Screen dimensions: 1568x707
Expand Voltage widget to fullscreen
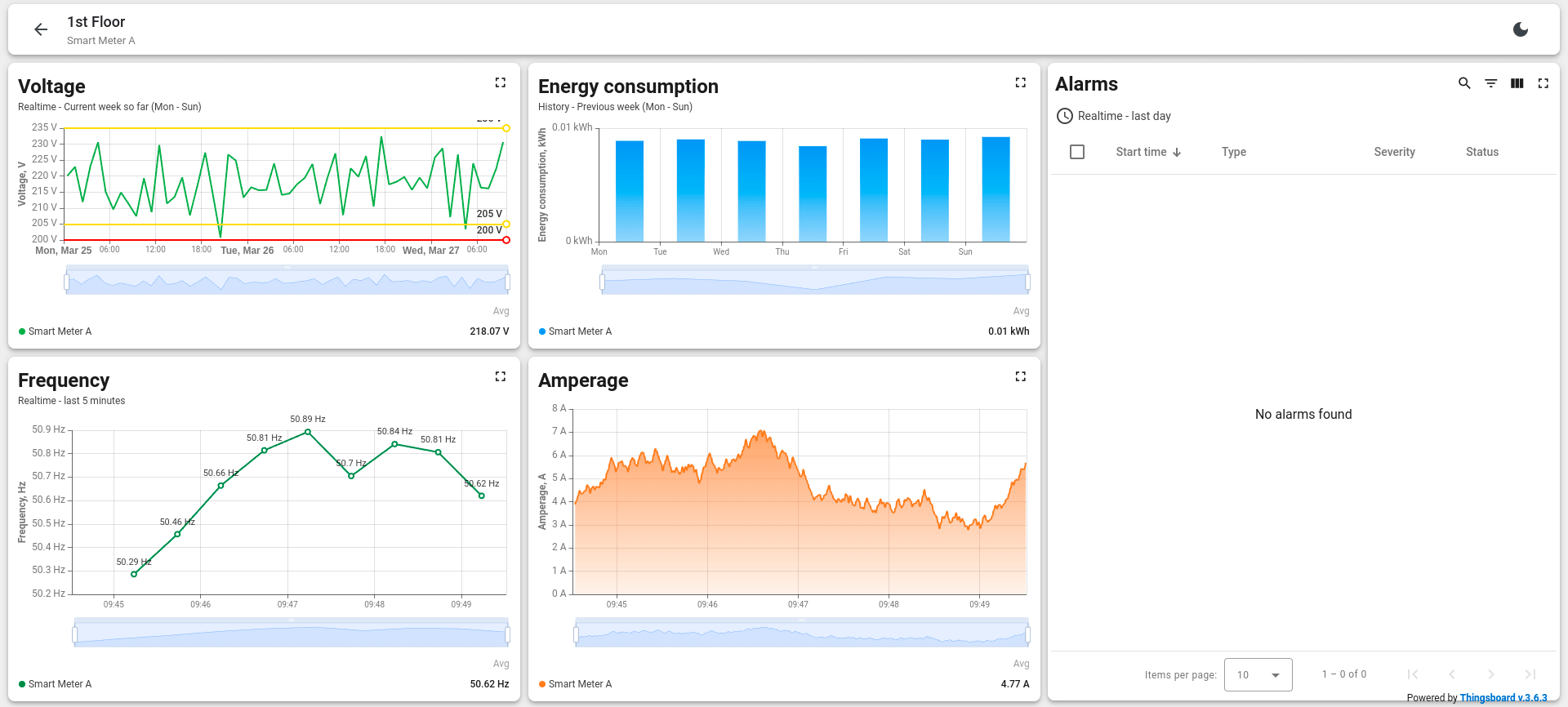coord(500,82)
